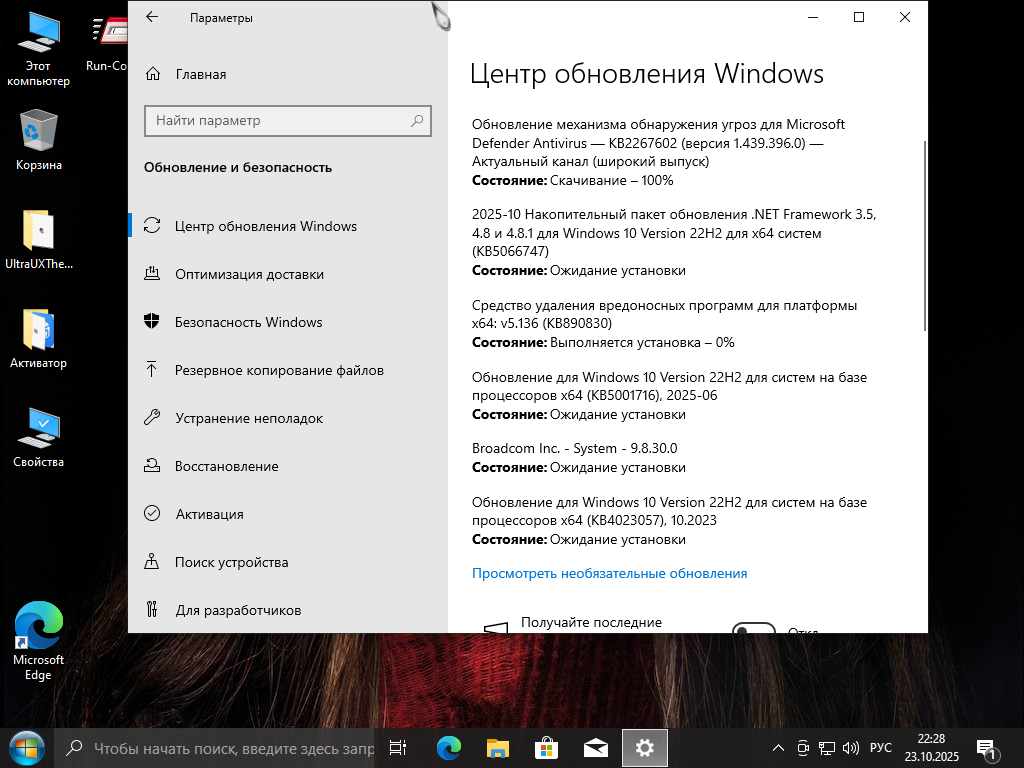The width and height of the screenshot is (1024, 768).
Task: Open the Home (Главная) page
Action: (x=200, y=74)
